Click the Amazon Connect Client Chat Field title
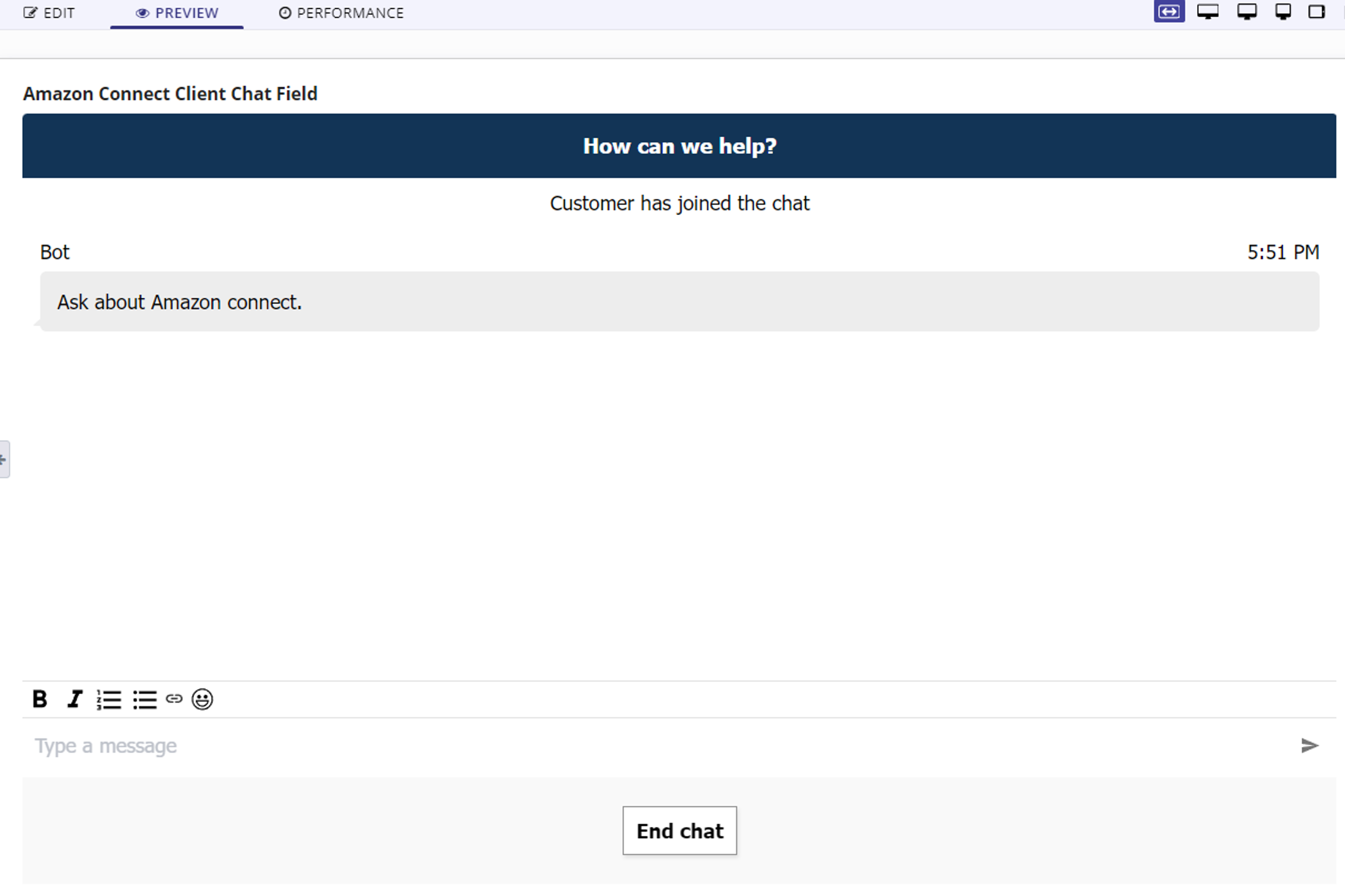Screen dimensions: 1345x896 click(170, 94)
